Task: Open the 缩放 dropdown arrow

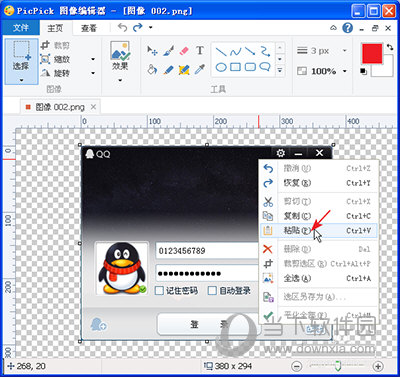Action: (93, 59)
